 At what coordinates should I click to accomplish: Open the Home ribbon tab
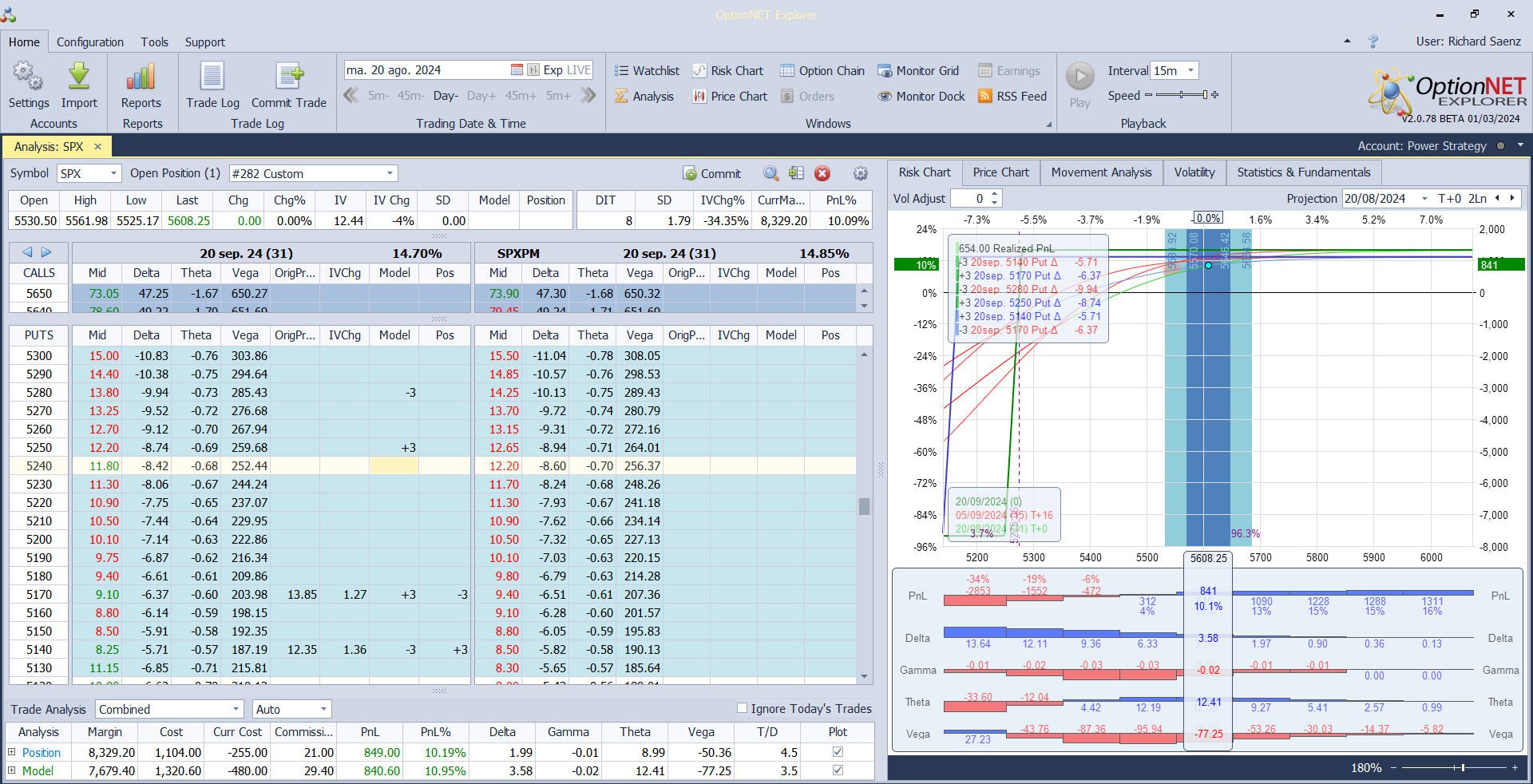click(x=24, y=42)
